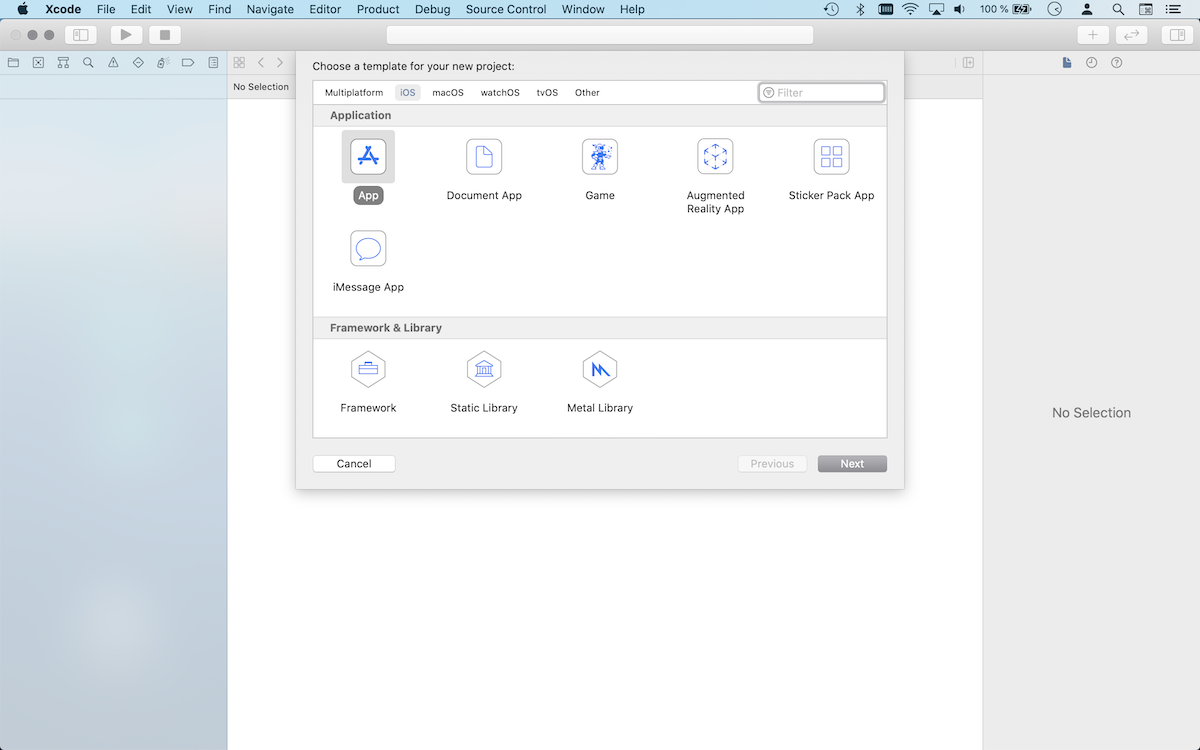Select the Sticker Pack App template
Viewport: 1200px width, 750px height.
(x=831, y=156)
